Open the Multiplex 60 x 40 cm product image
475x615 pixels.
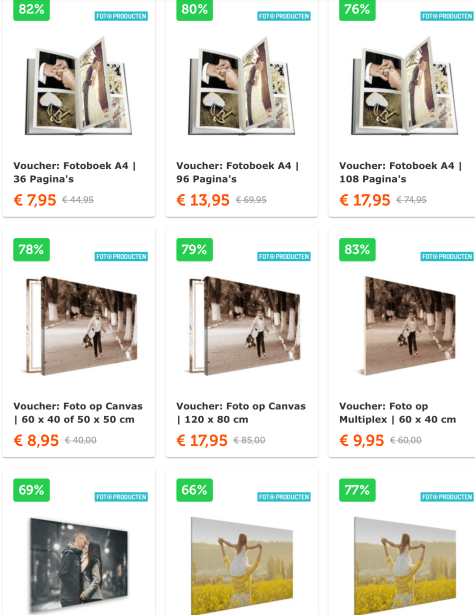tap(408, 326)
